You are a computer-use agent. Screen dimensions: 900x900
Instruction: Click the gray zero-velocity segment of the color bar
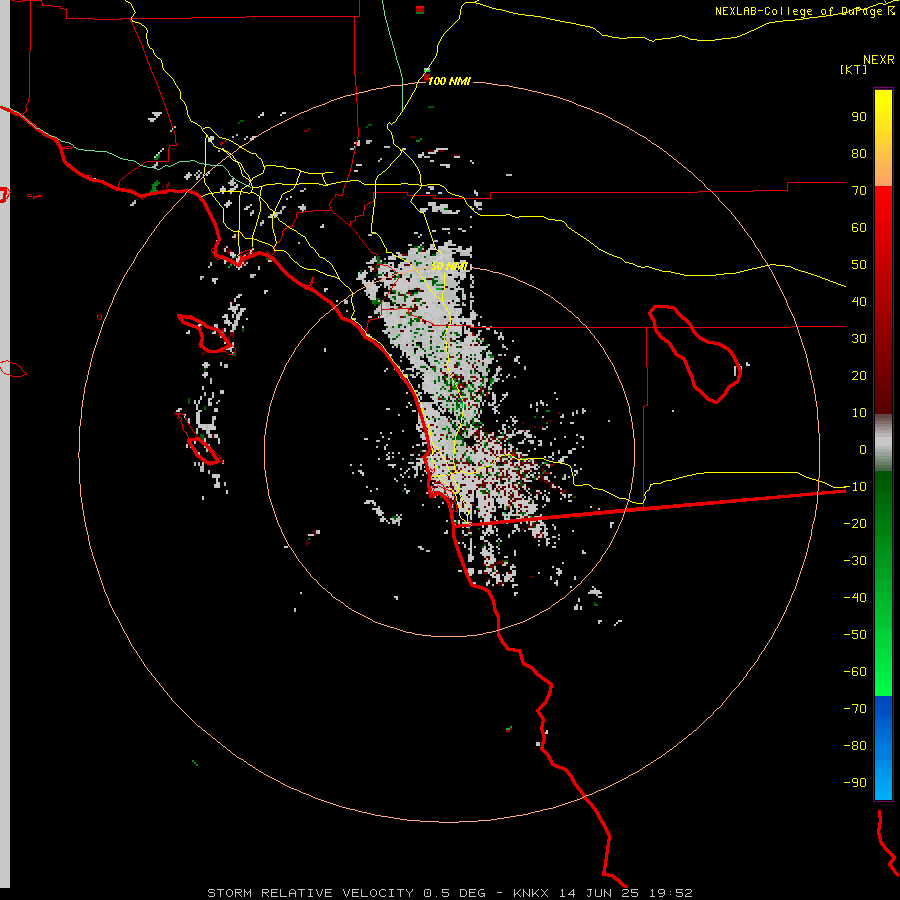click(883, 443)
